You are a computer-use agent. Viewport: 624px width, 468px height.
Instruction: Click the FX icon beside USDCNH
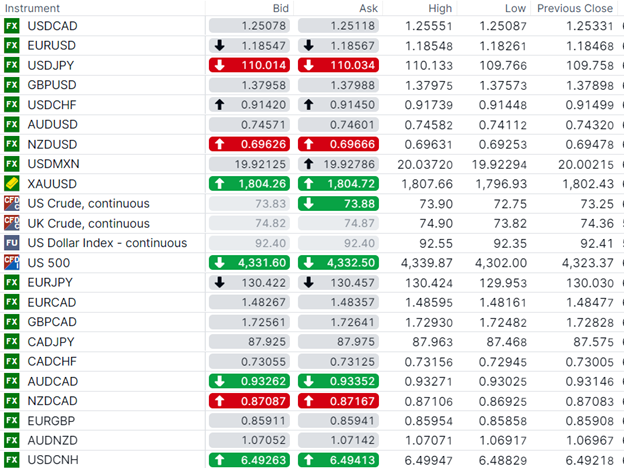[12, 460]
